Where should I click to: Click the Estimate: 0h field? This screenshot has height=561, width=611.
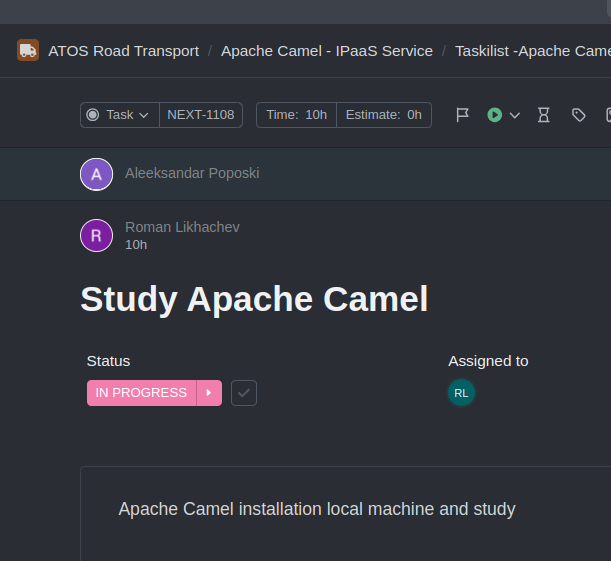tap(384, 115)
